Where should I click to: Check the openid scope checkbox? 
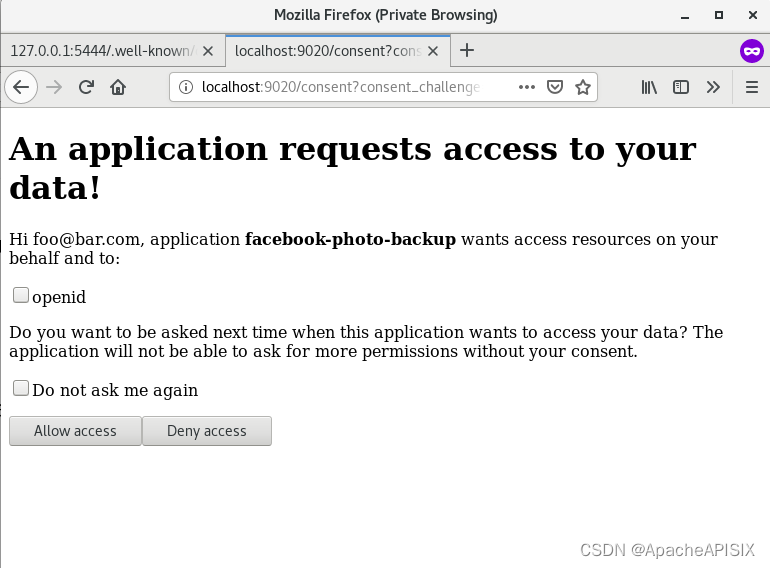pos(21,295)
